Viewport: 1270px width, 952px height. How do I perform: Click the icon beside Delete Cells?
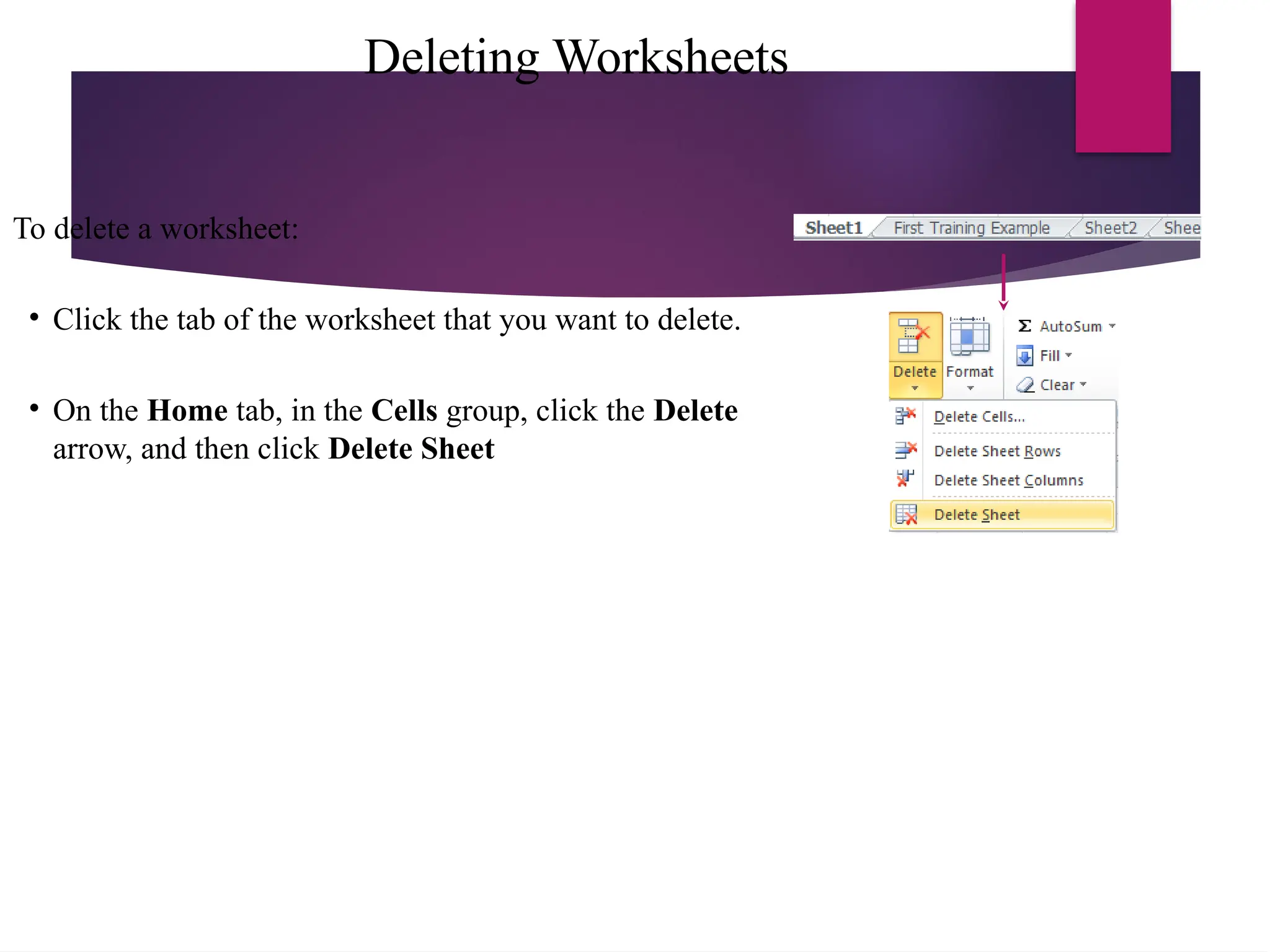[x=905, y=416]
